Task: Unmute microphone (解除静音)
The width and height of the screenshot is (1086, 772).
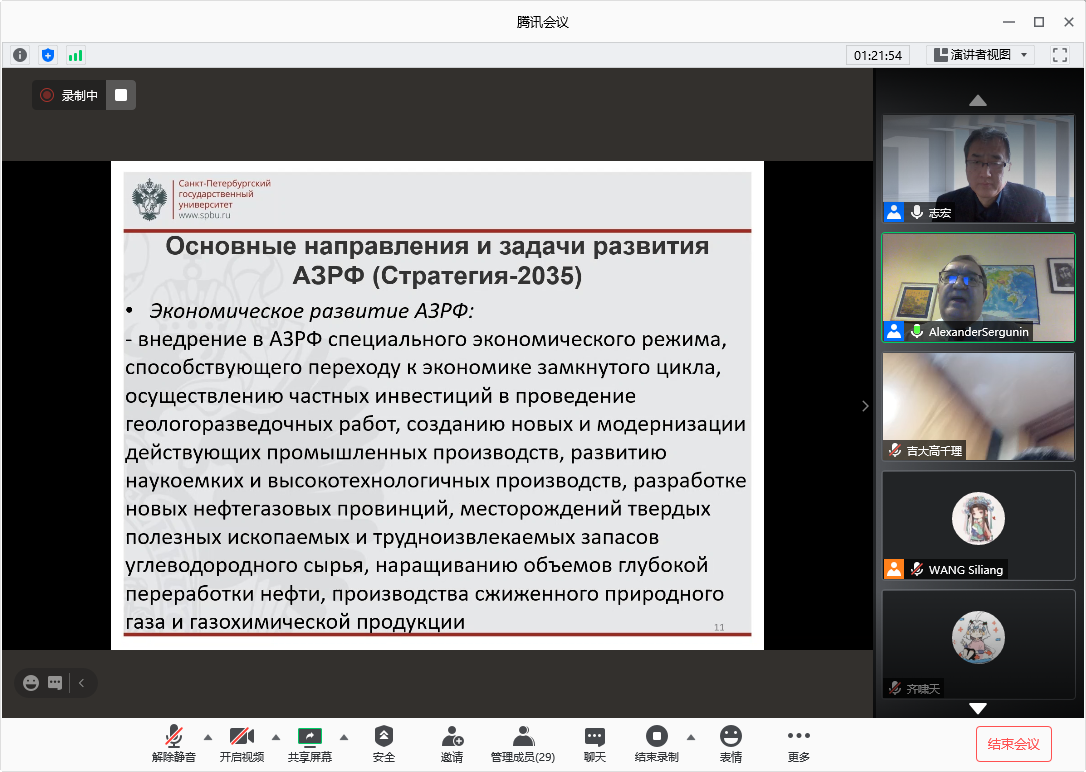Action: coord(174,744)
